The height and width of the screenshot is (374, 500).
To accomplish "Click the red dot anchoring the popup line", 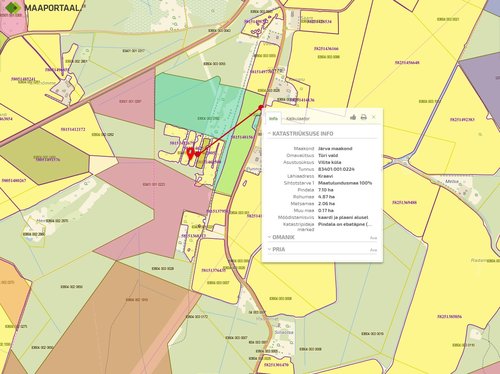I will point(261,107).
